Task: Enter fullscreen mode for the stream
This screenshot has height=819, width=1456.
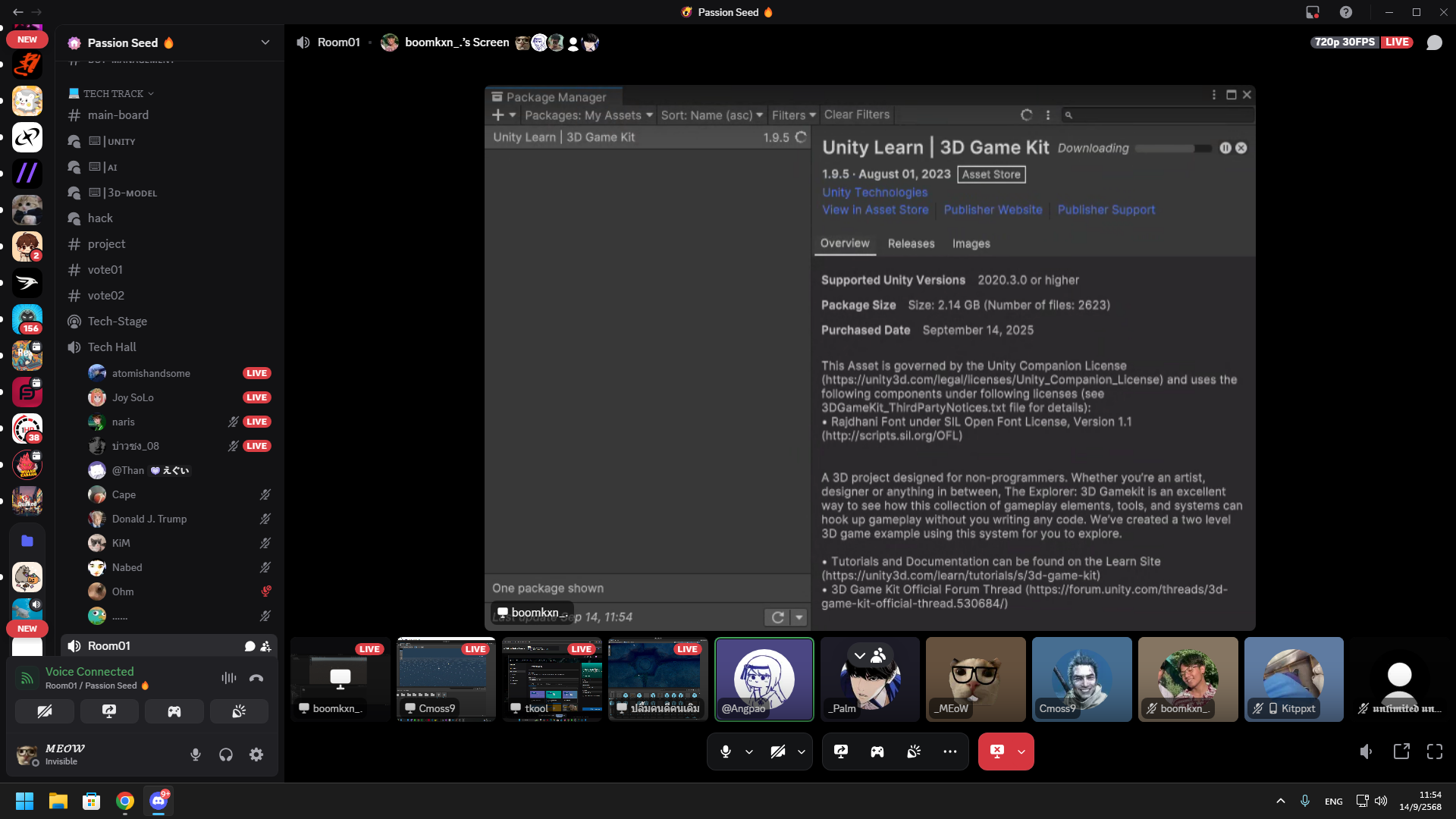Action: click(1435, 752)
